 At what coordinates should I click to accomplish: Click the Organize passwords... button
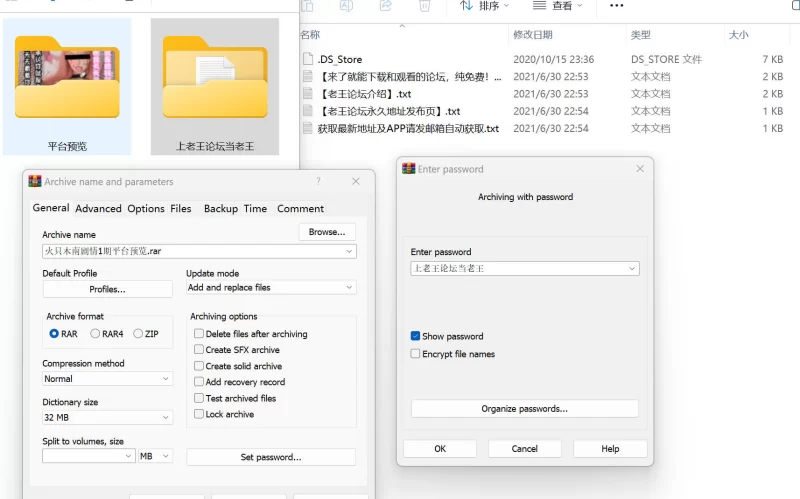coord(524,409)
